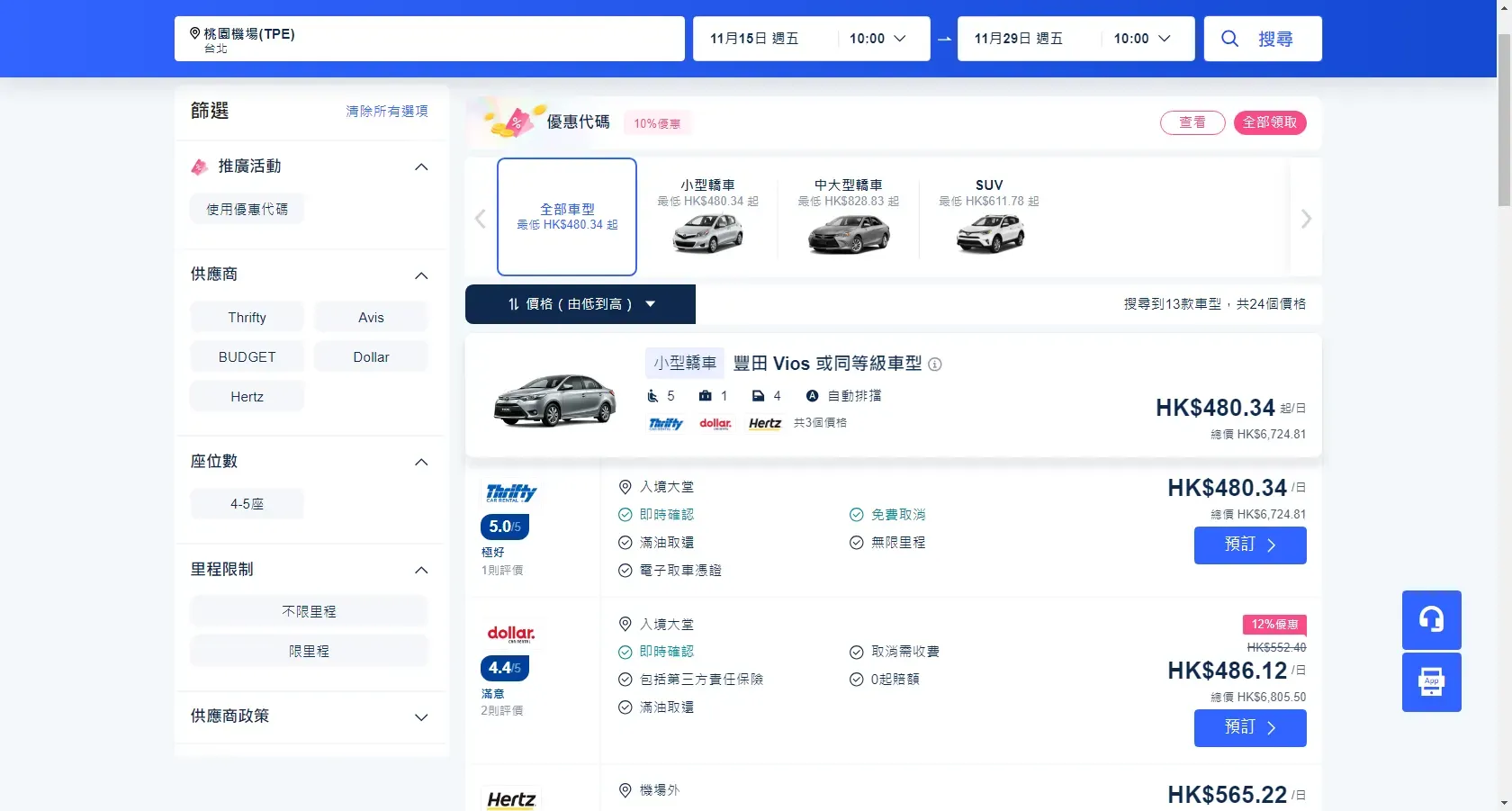Collapse the 供應商政策 filter section

tap(420, 717)
